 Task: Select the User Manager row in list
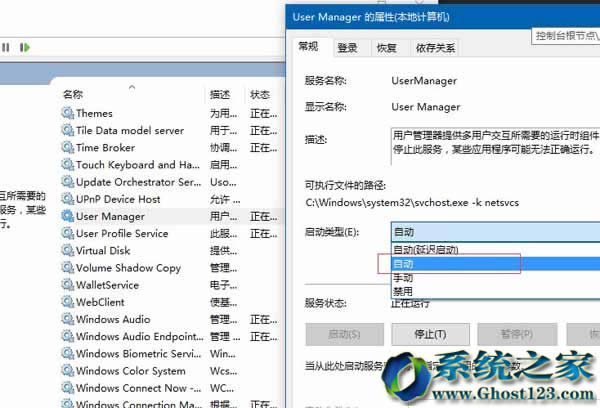(110, 216)
